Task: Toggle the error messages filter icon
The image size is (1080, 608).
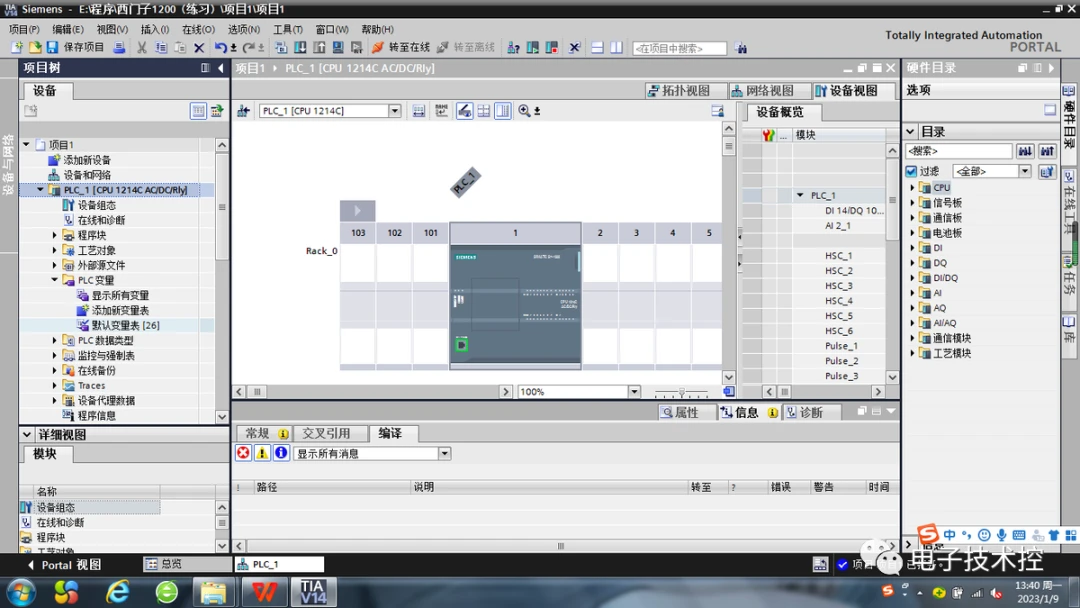Action: pos(243,453)
